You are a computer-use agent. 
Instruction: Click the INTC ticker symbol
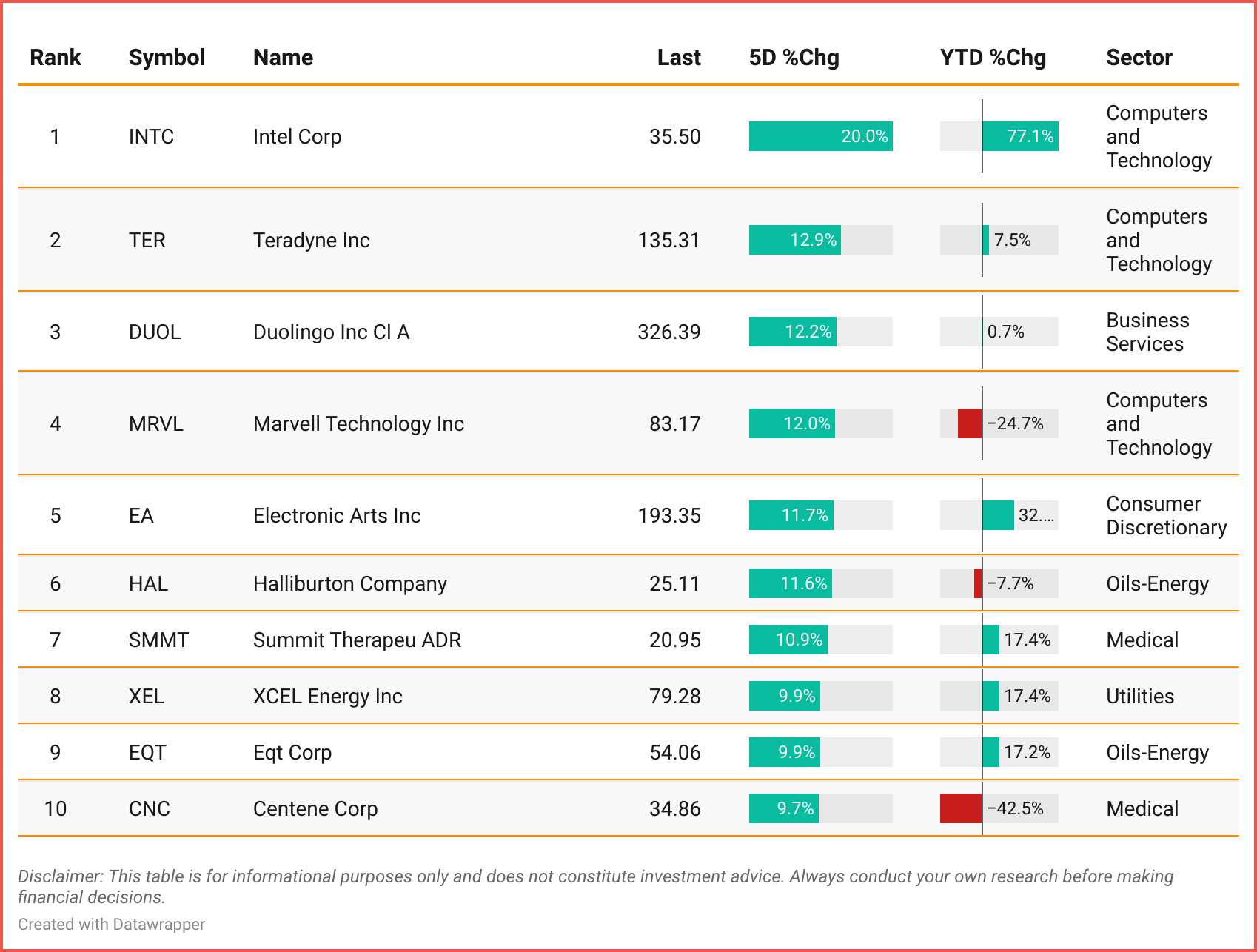click(151, 137)
